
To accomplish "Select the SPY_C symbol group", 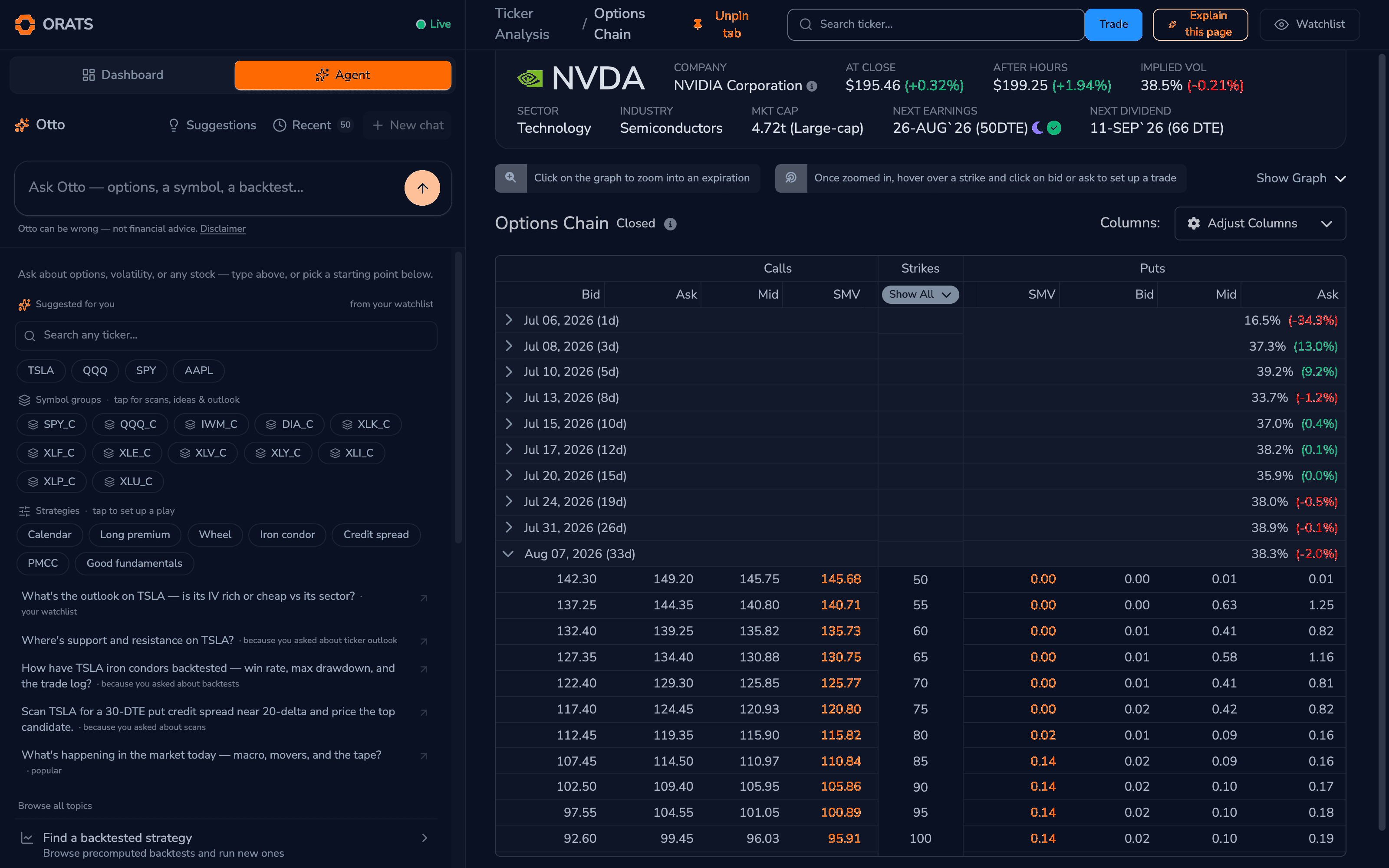I will pyautogui.click(x=52, y=424).
